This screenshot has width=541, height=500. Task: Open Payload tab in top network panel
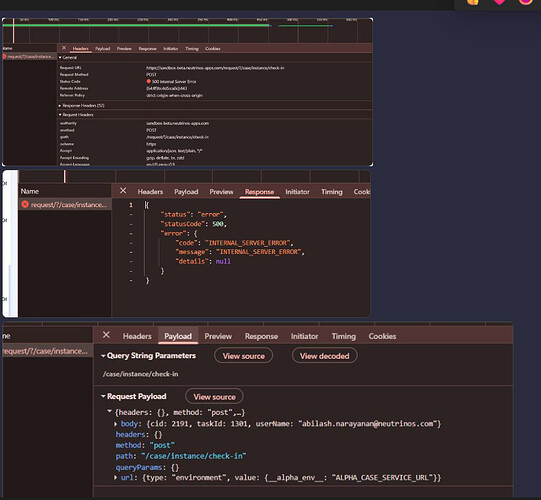[102, 49]
